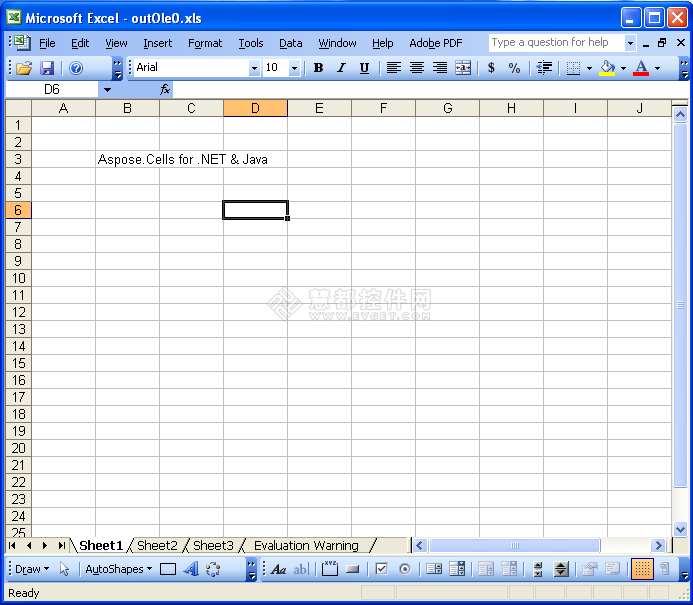Open the Name Box dropdown arrow

click(x=107, y=89)
